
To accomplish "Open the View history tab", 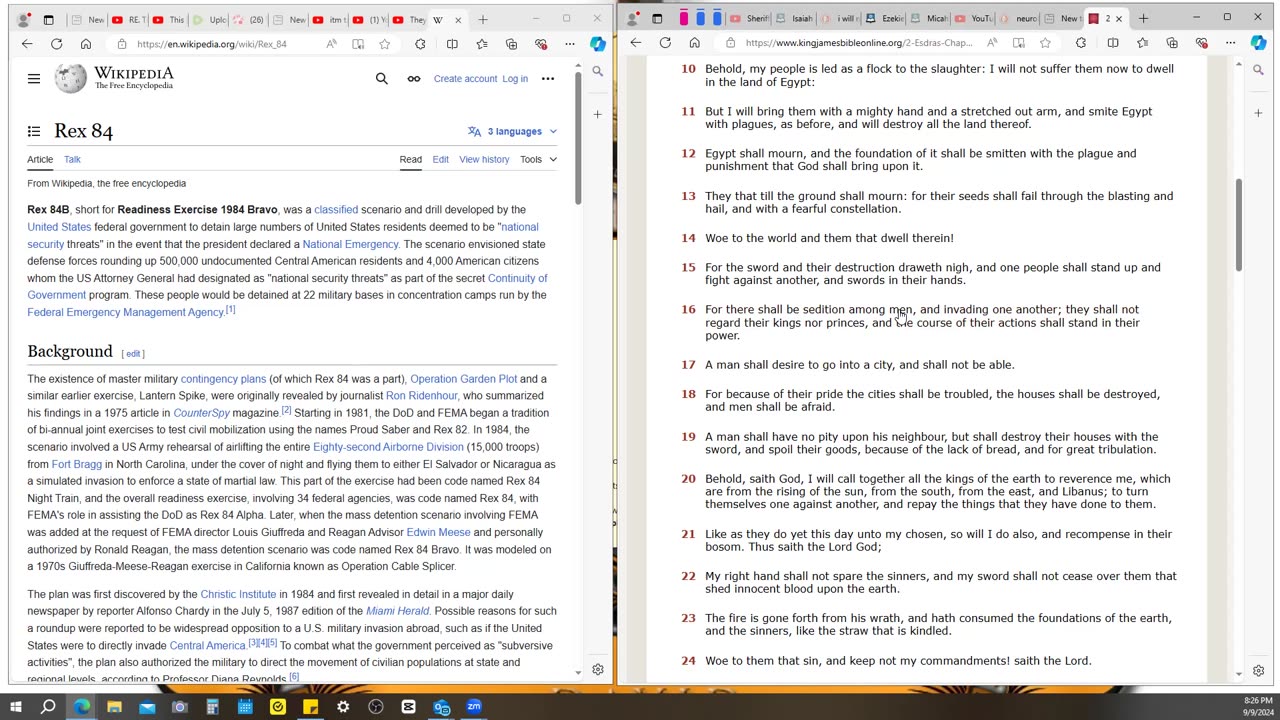I will point(484,159).
